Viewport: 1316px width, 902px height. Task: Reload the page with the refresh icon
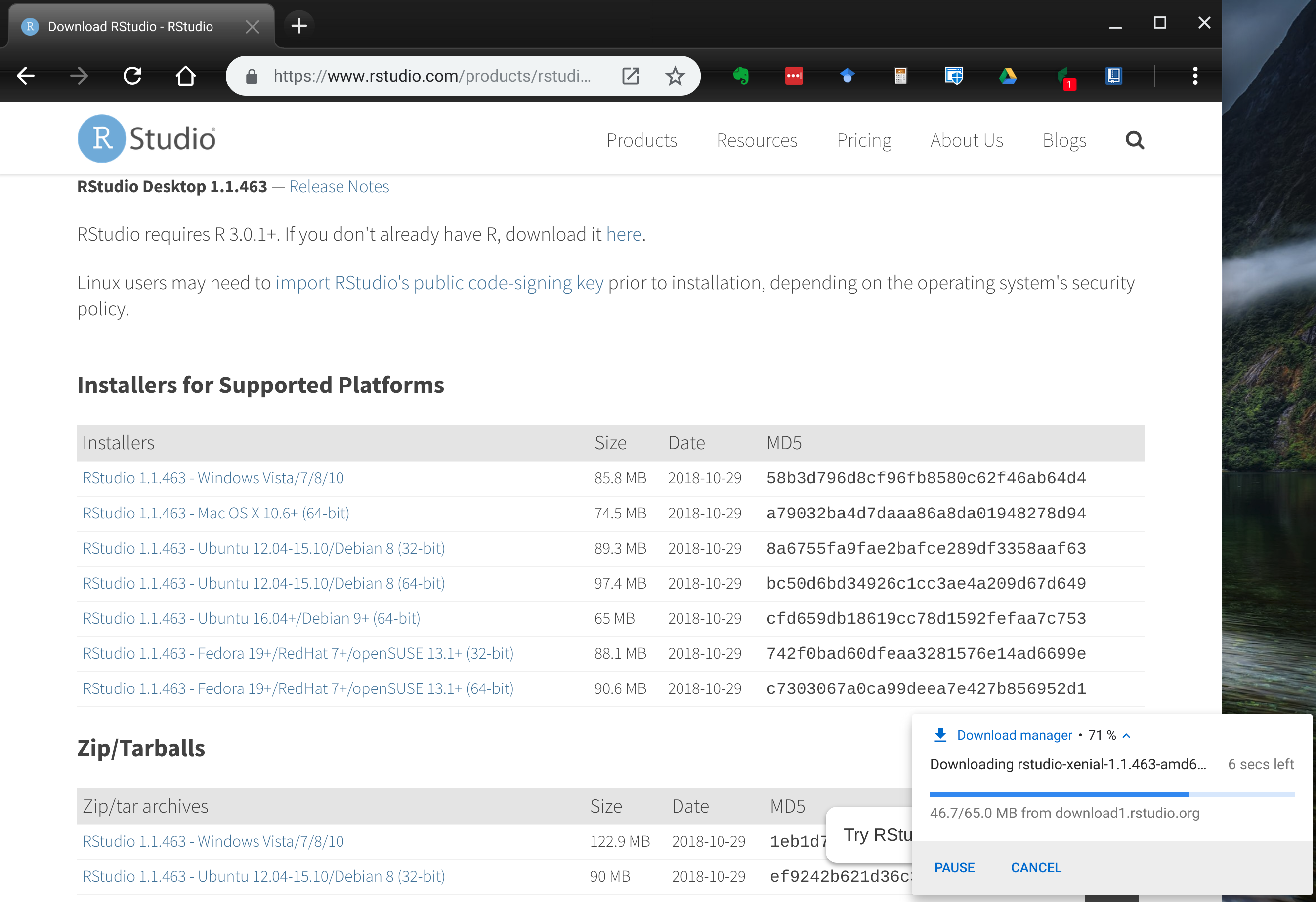(132, 76)
